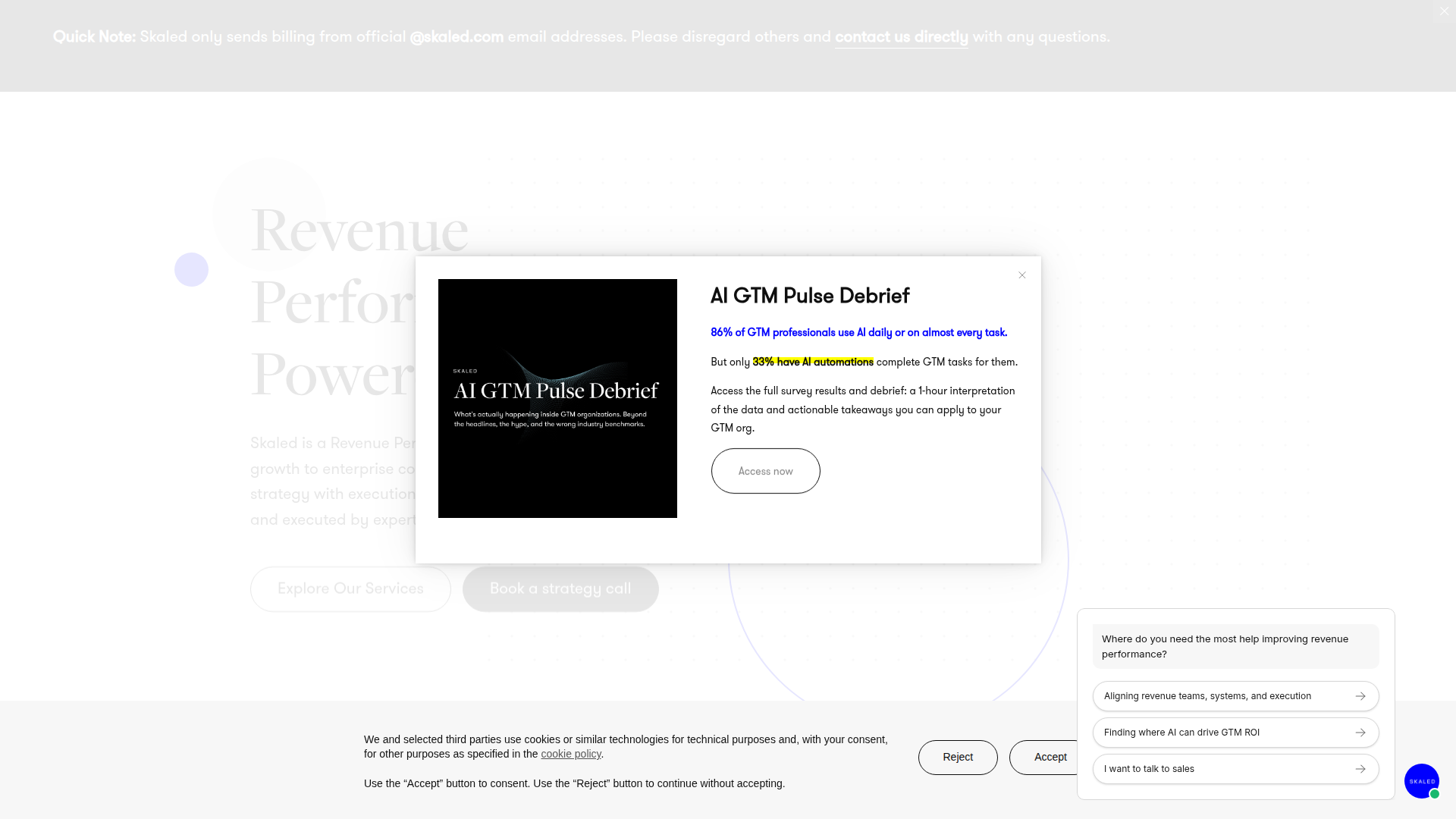Open the cookie policy link

point(571,754)
